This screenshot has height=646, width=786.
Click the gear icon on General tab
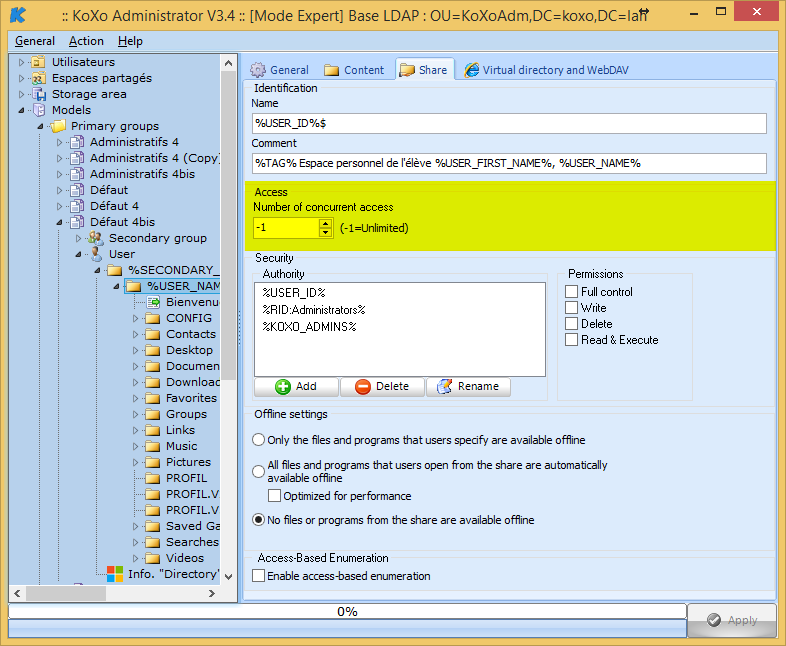pyautogui.click(x=258, y=70)
